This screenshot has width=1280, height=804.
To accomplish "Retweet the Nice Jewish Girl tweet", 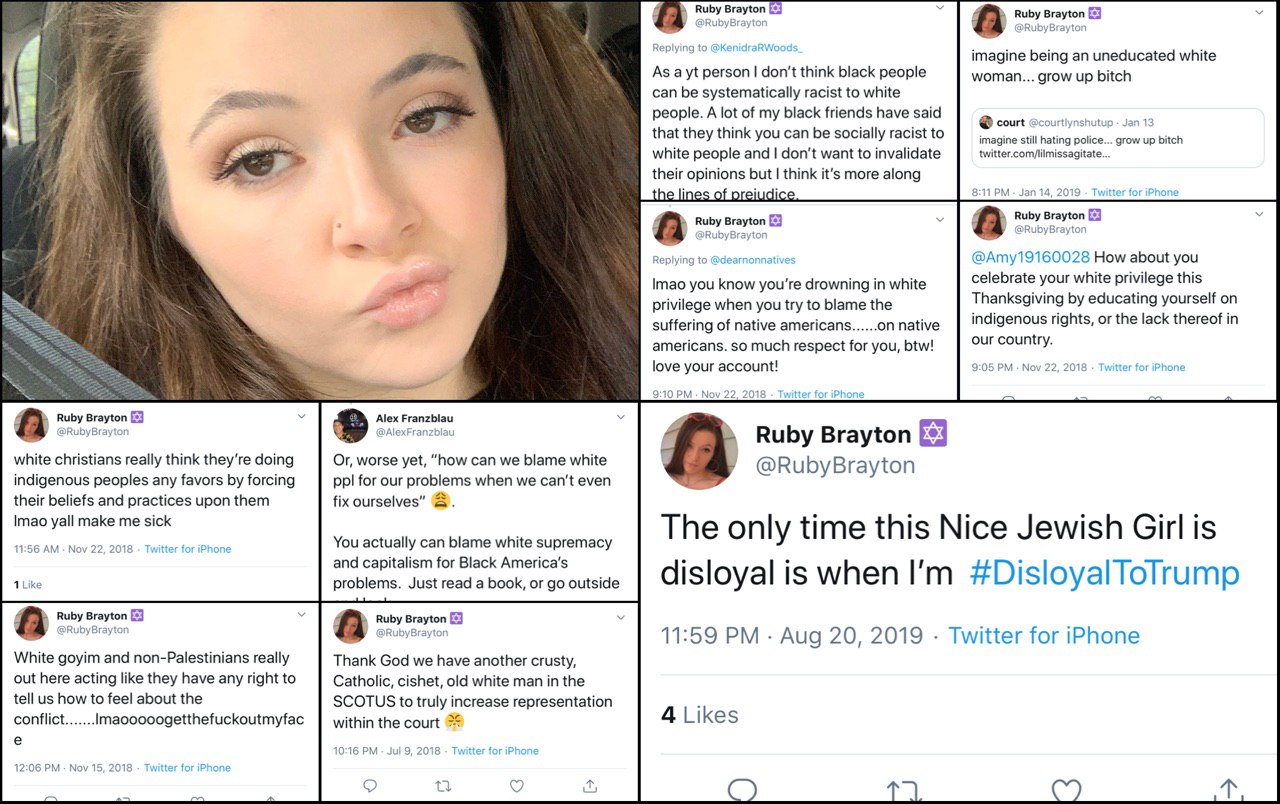I will (904, 791).
